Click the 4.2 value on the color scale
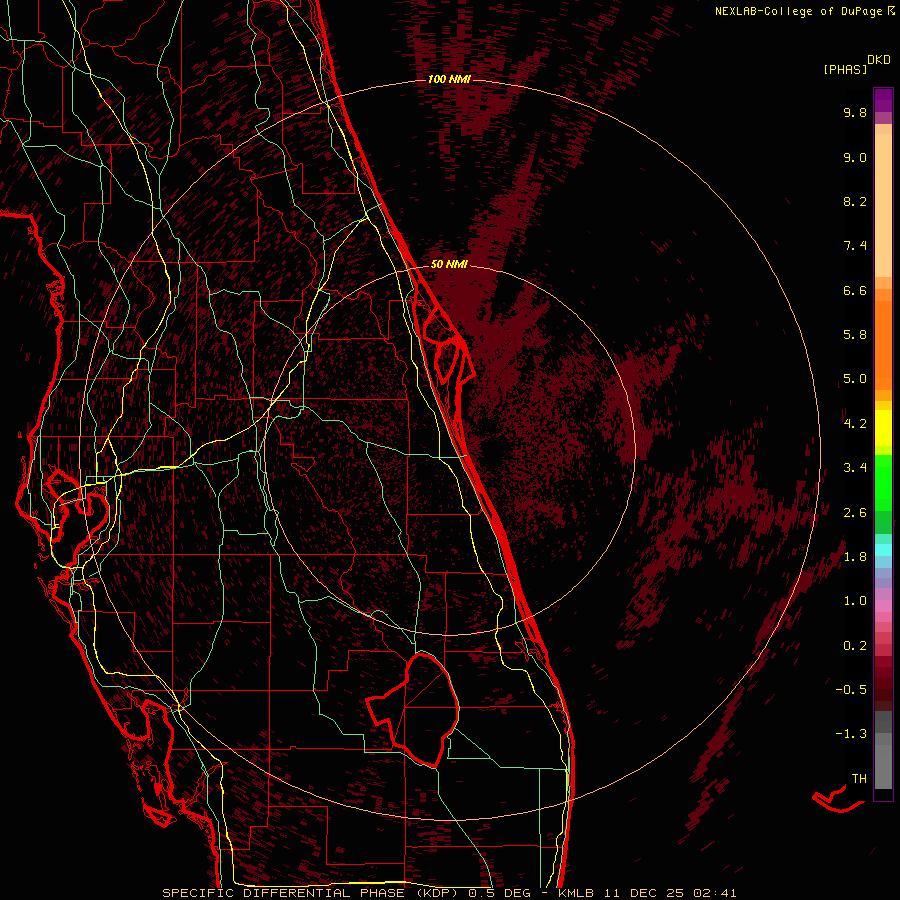 coord(855,424)
